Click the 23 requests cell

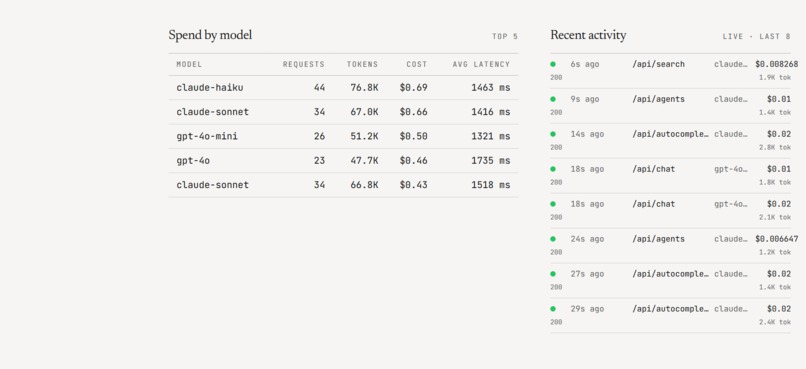coord(319,161)
